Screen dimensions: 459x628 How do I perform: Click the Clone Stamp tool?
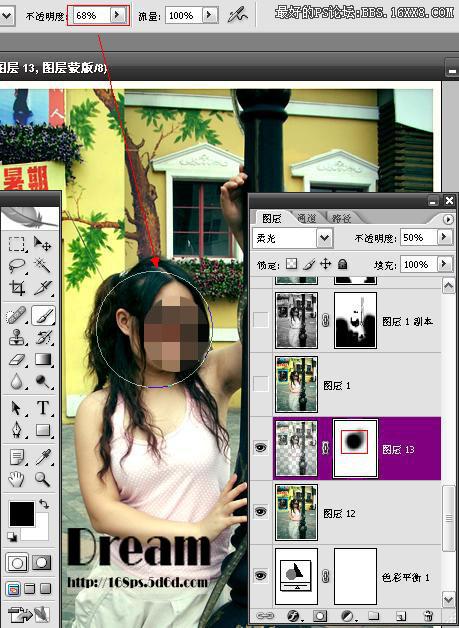click(17, 337)
